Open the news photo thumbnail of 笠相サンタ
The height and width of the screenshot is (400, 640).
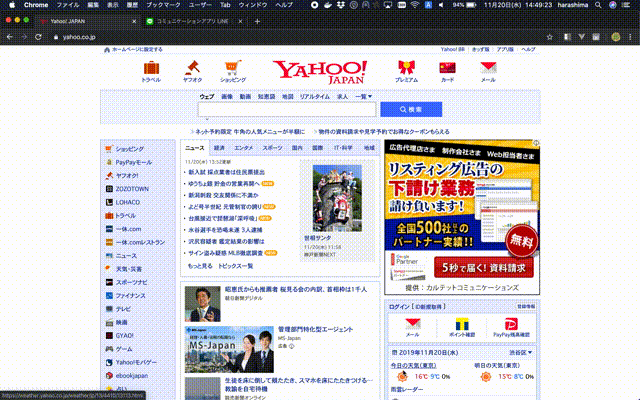click(337, 198)
